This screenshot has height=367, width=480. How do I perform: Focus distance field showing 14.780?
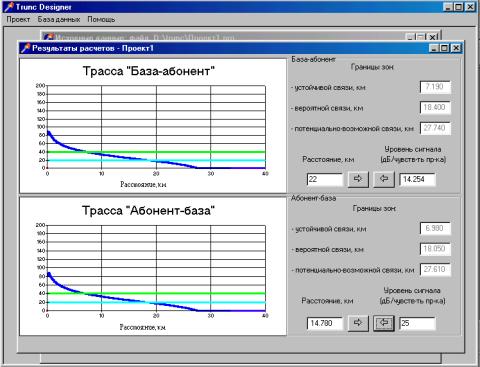click(324, 323)
